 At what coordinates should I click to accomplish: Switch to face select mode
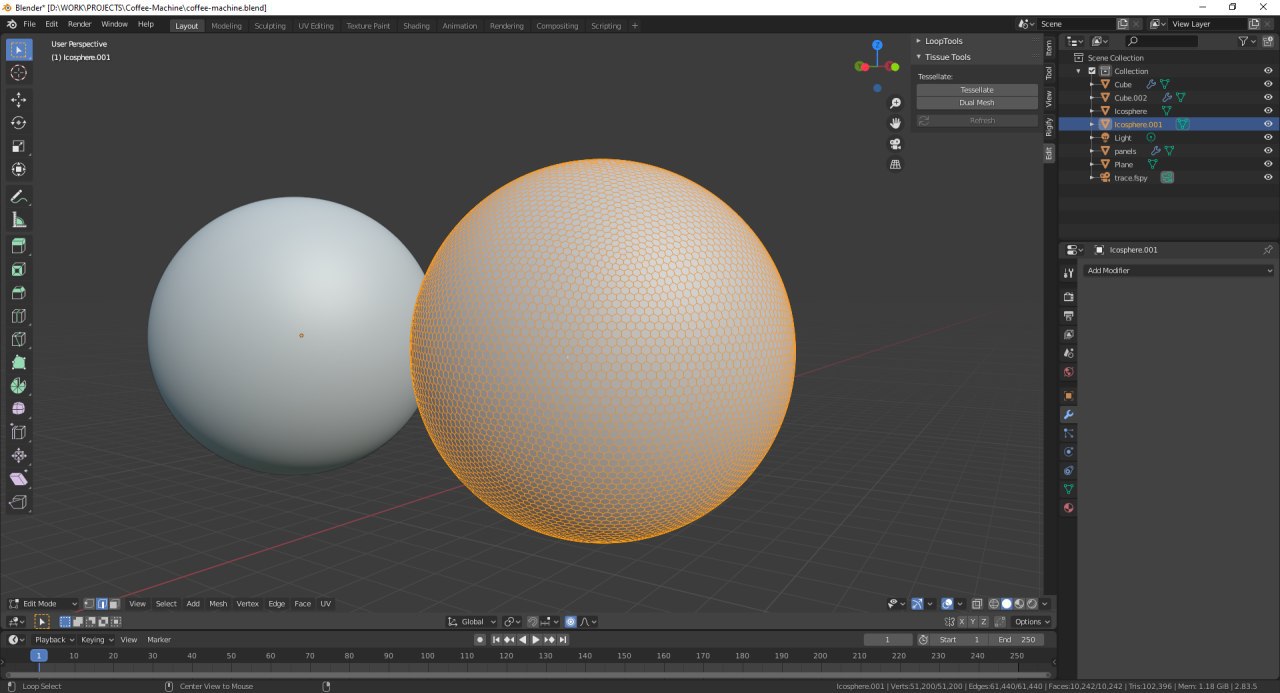pyautogui.click(x=114, y=604)
